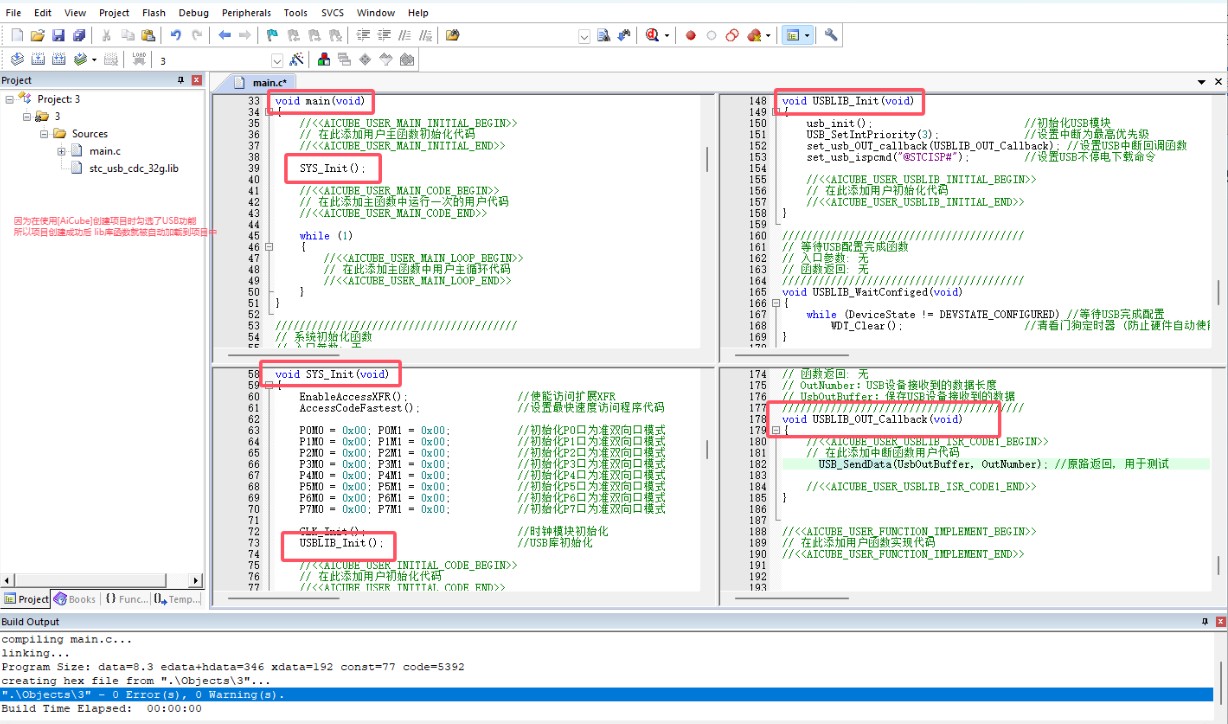Switch to the Books panel tab

tap(75, 599)
